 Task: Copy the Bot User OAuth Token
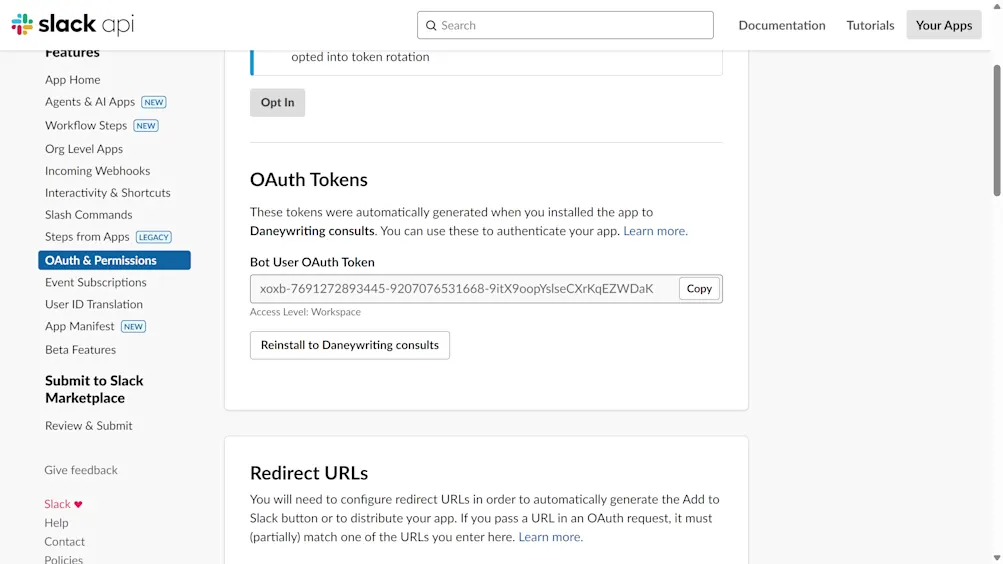699,288
